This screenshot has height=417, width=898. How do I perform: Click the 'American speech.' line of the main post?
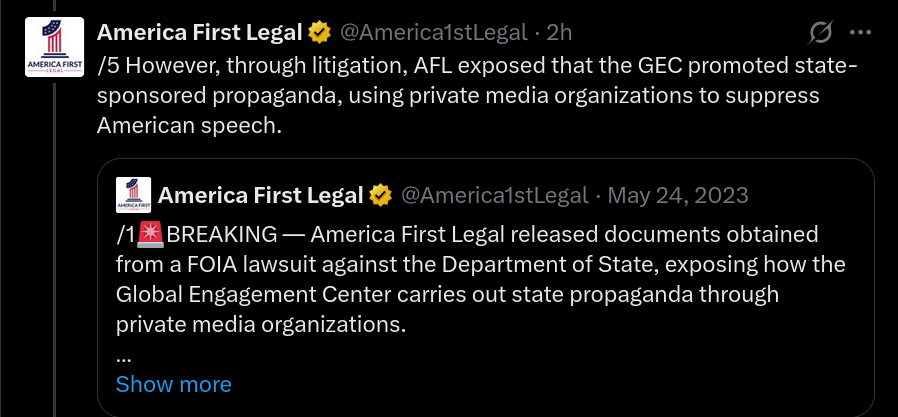[190, 125]
